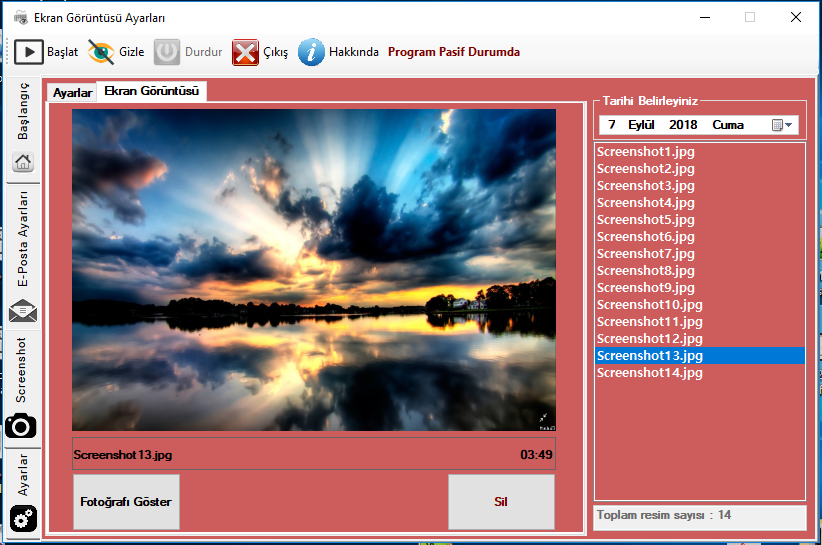This screenshot has height=545, width=822.
Task: Click the Başlangıç vertical sidebar label
Action: (x=23, y=111)
